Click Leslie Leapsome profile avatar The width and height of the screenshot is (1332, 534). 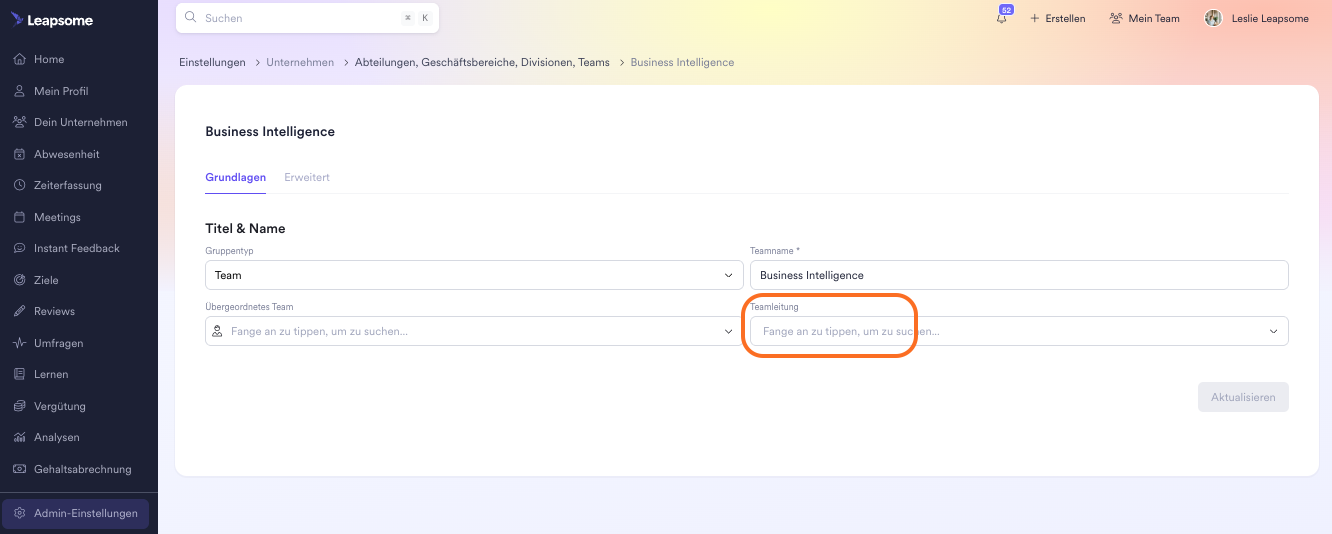pos(1213,18)
